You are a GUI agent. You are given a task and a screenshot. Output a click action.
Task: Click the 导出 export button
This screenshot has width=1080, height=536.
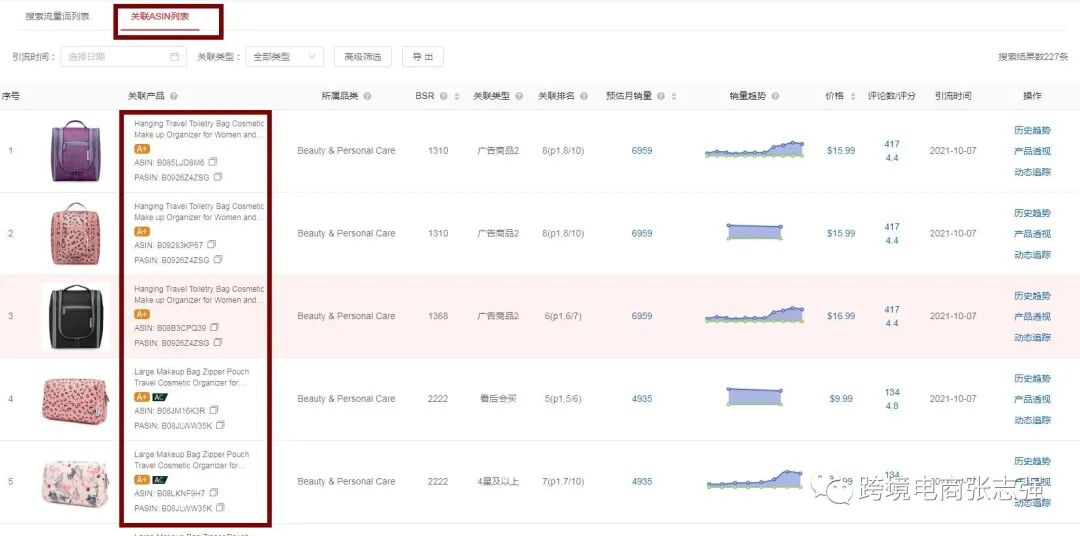coord(423,56)
